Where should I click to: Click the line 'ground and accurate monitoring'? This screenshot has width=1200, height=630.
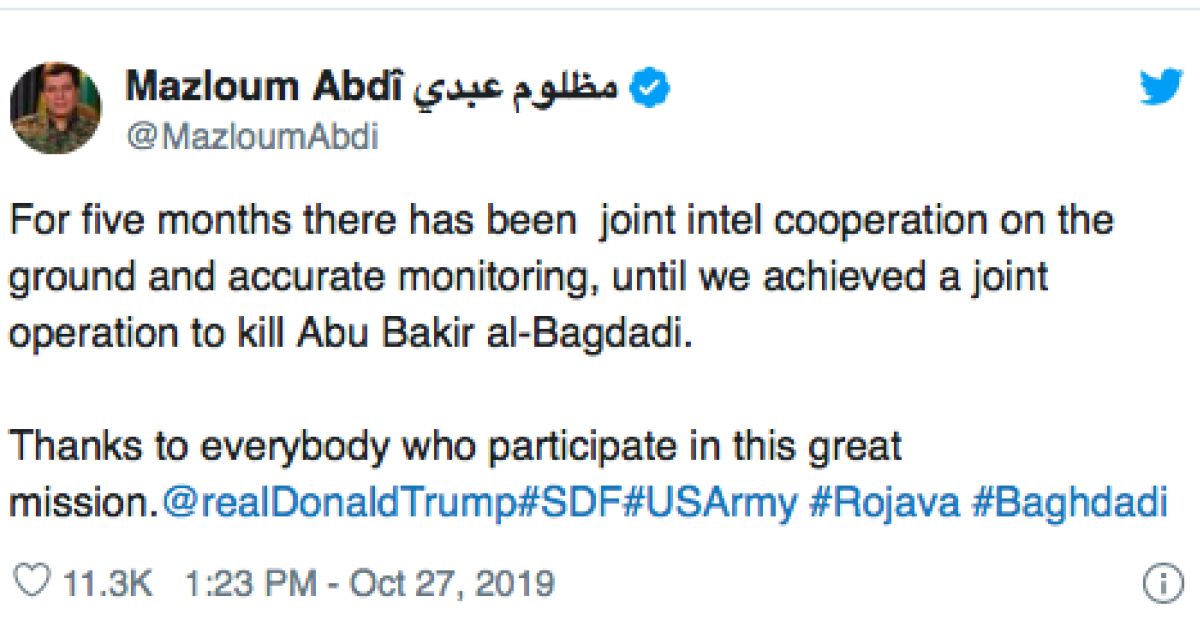tap(529, 276)
